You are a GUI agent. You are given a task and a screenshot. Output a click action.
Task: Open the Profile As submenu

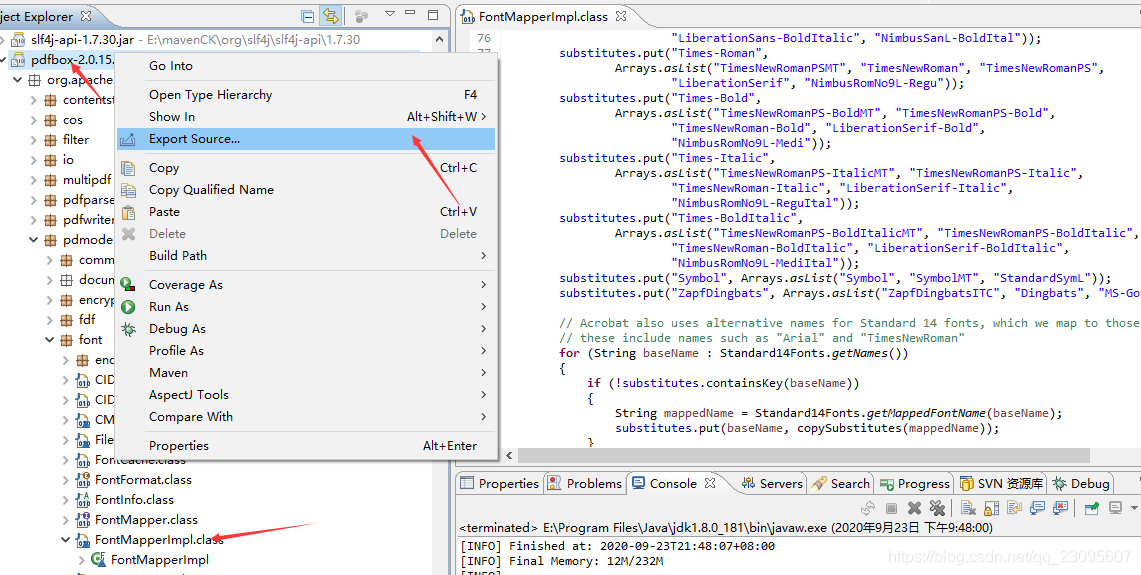[306, 351]
